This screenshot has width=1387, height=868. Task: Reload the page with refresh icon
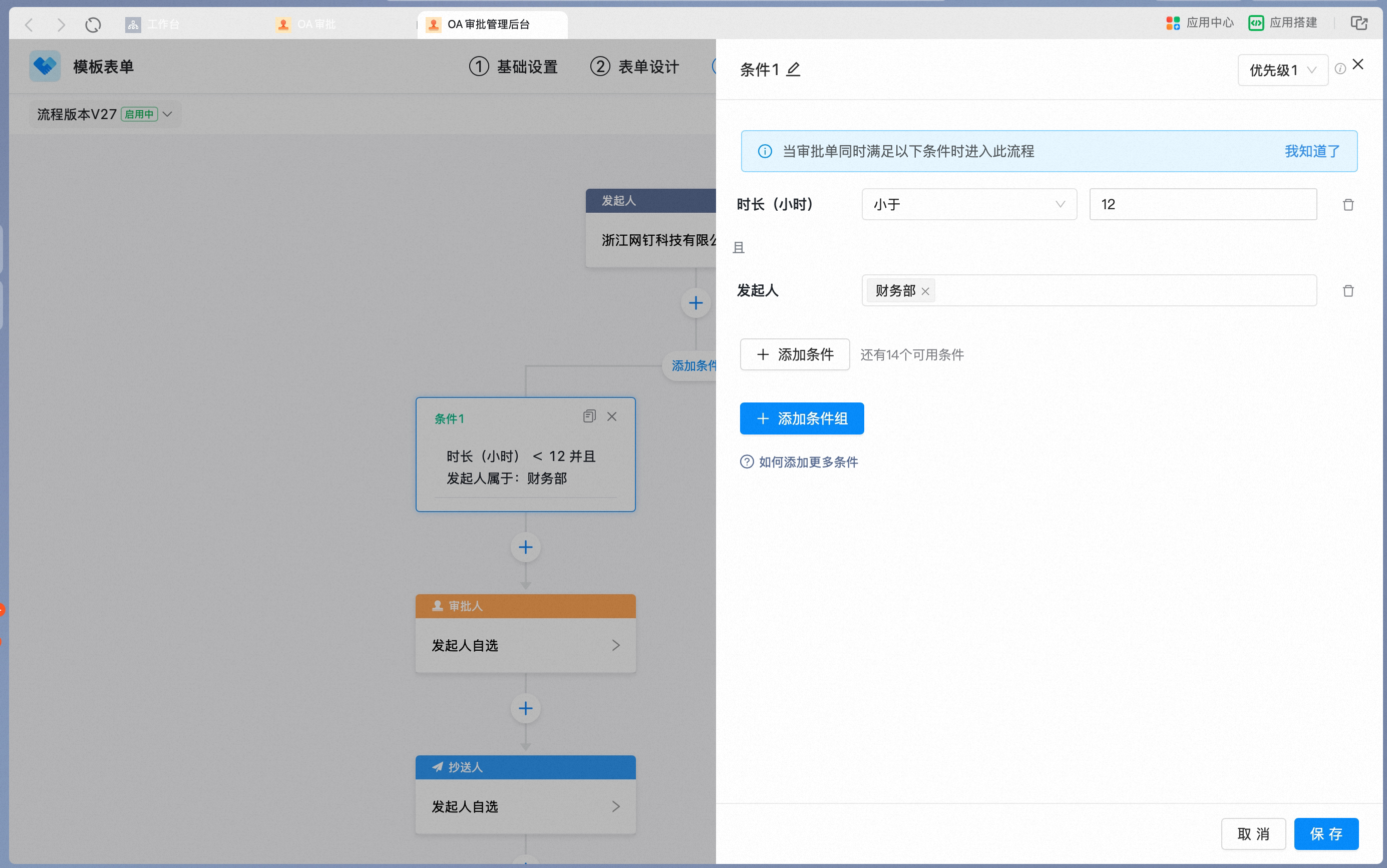[x=93, y=24]
